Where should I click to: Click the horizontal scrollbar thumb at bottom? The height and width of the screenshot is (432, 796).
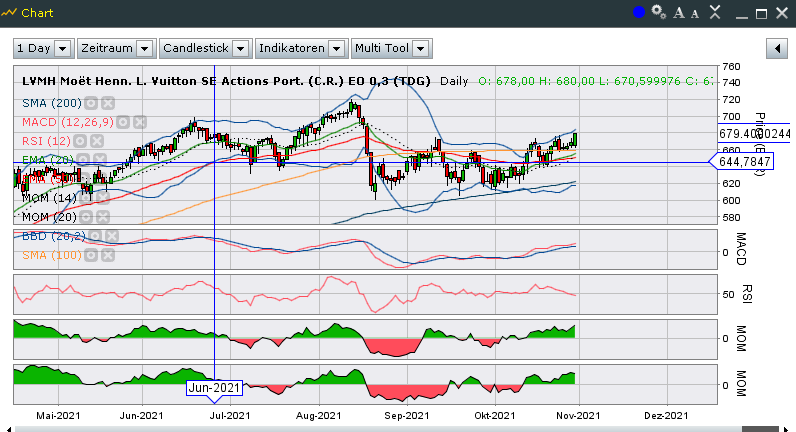click(x=760, y=429)
